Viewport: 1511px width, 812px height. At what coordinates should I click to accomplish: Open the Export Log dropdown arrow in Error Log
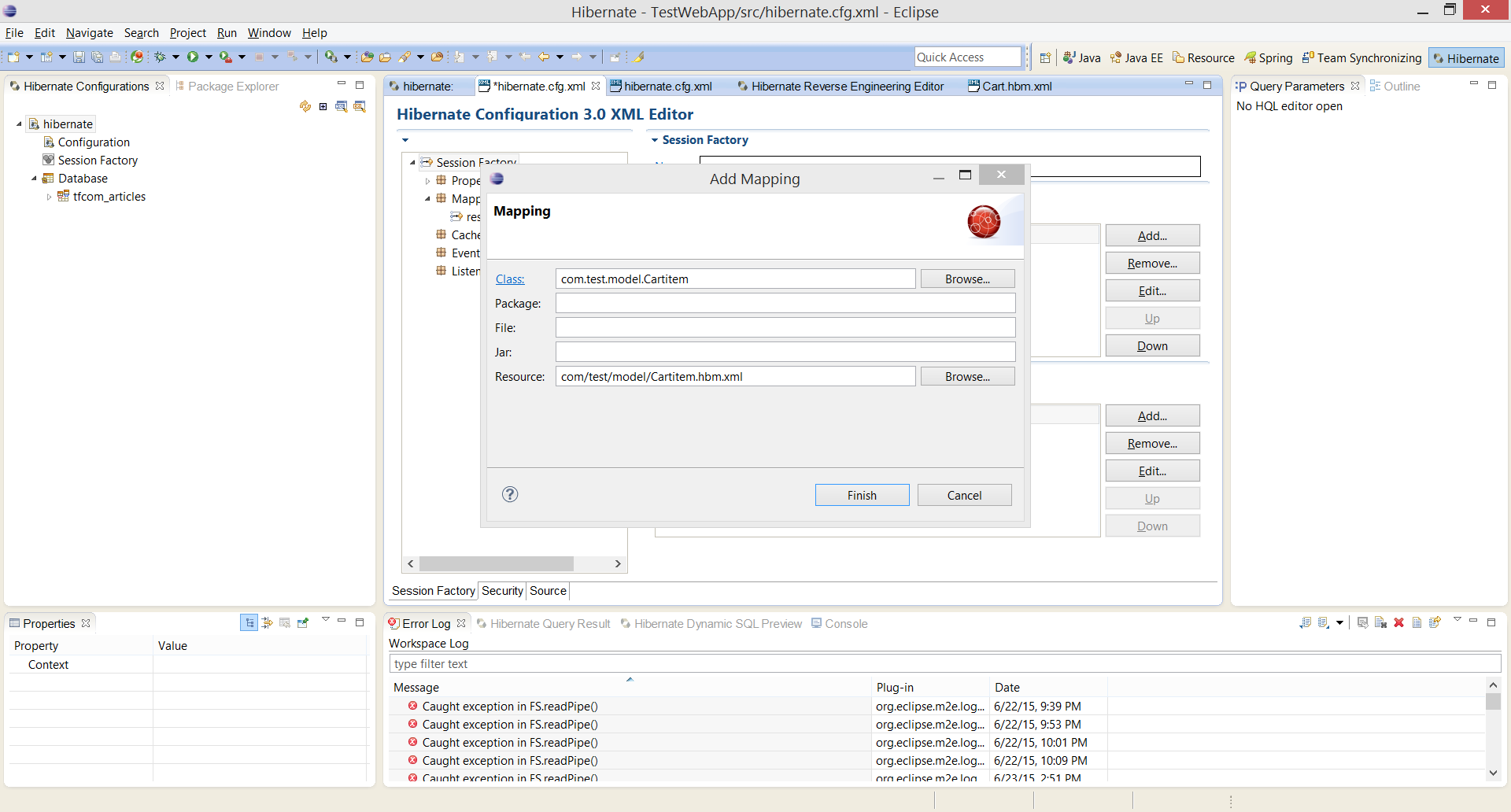click(x=1339, y=623)
